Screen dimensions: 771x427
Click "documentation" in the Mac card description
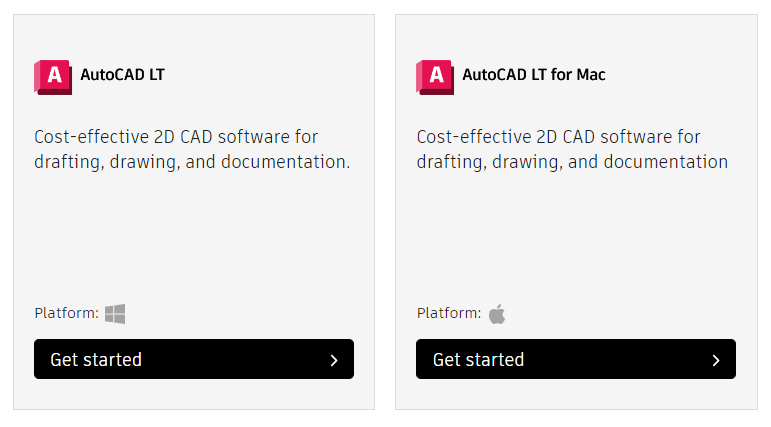click(x=668, y=162)
